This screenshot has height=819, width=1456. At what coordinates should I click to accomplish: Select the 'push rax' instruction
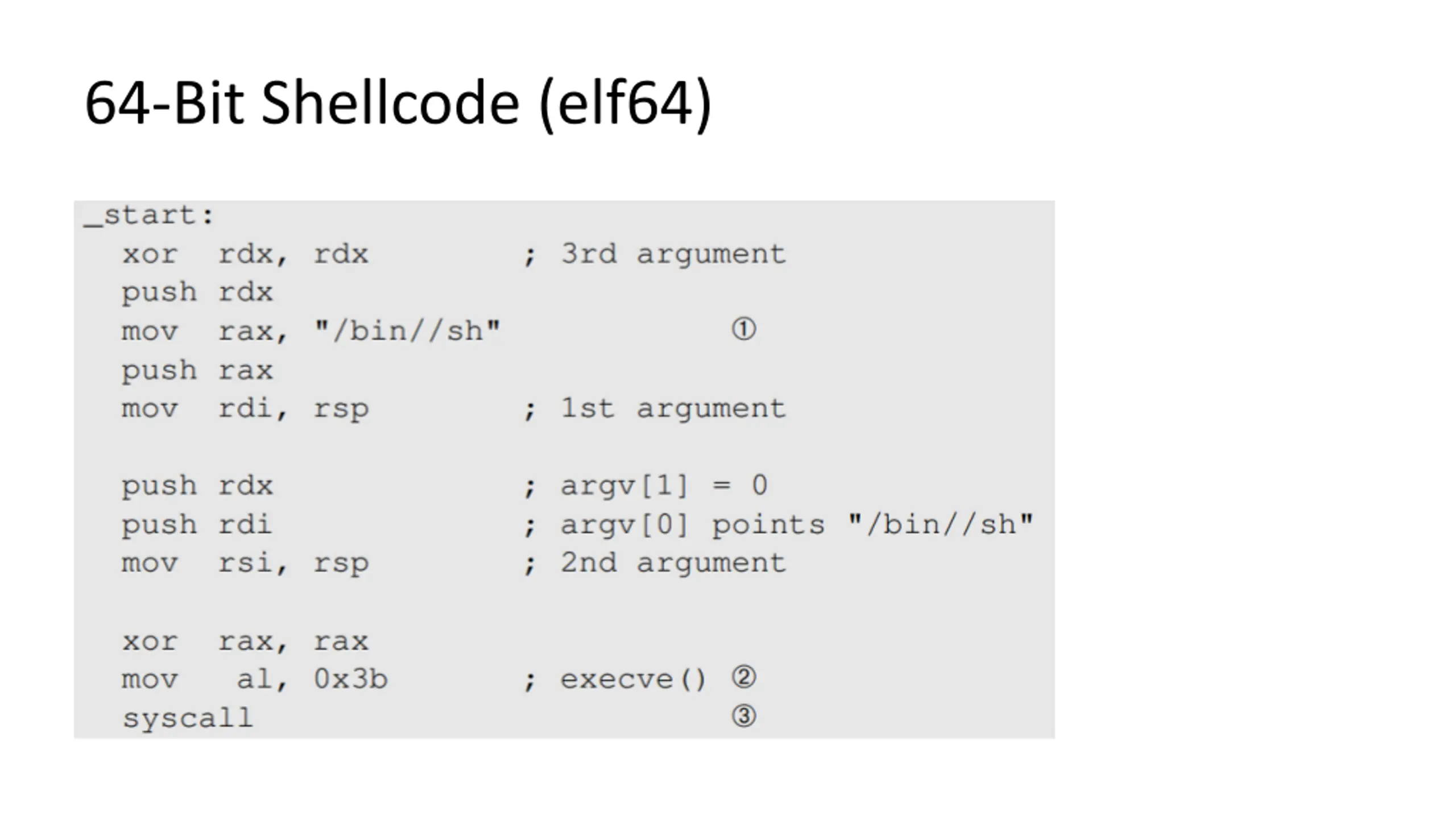[197, 371]
